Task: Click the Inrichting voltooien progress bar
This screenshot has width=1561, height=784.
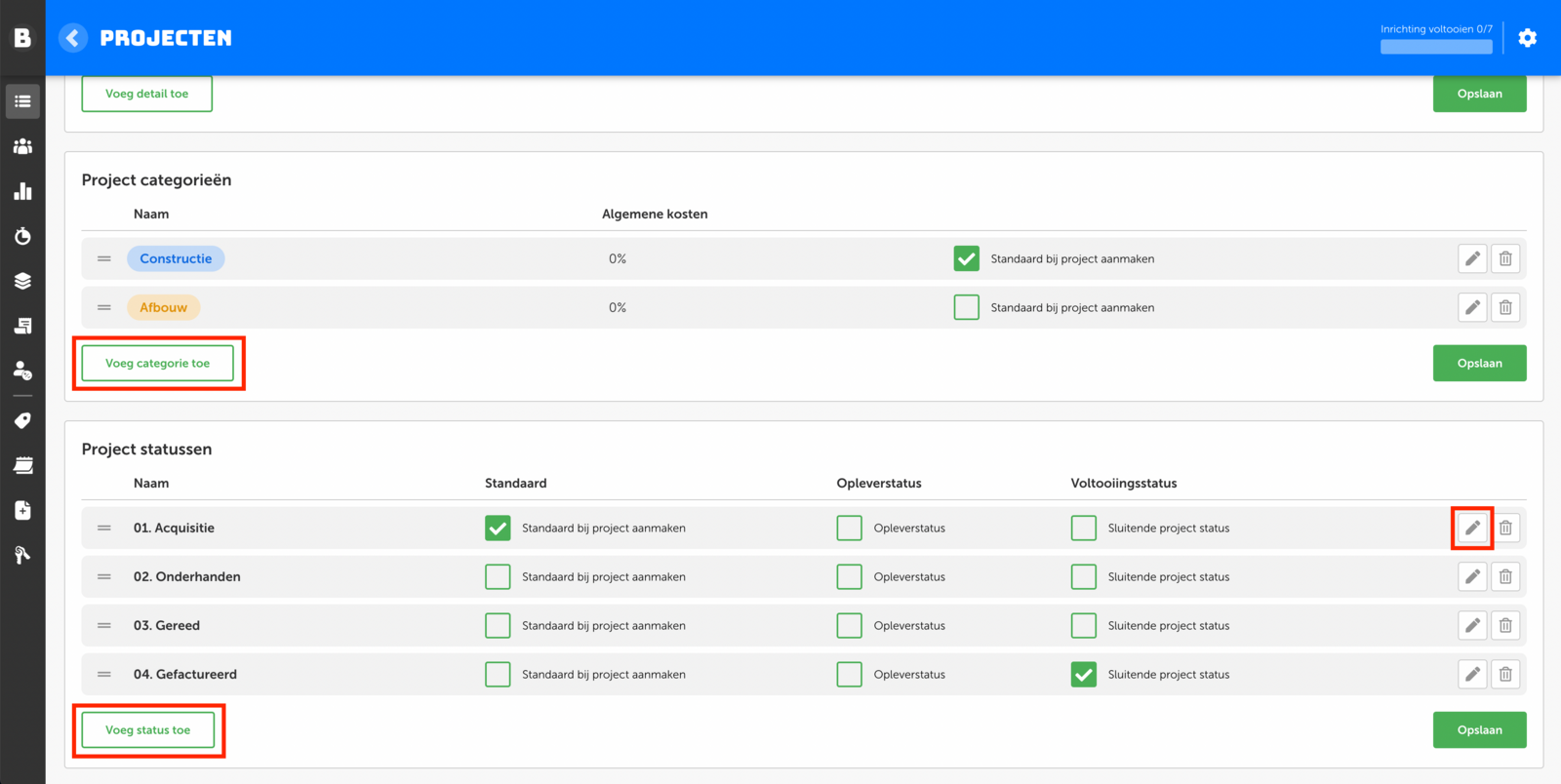Action: point(1435,46)
